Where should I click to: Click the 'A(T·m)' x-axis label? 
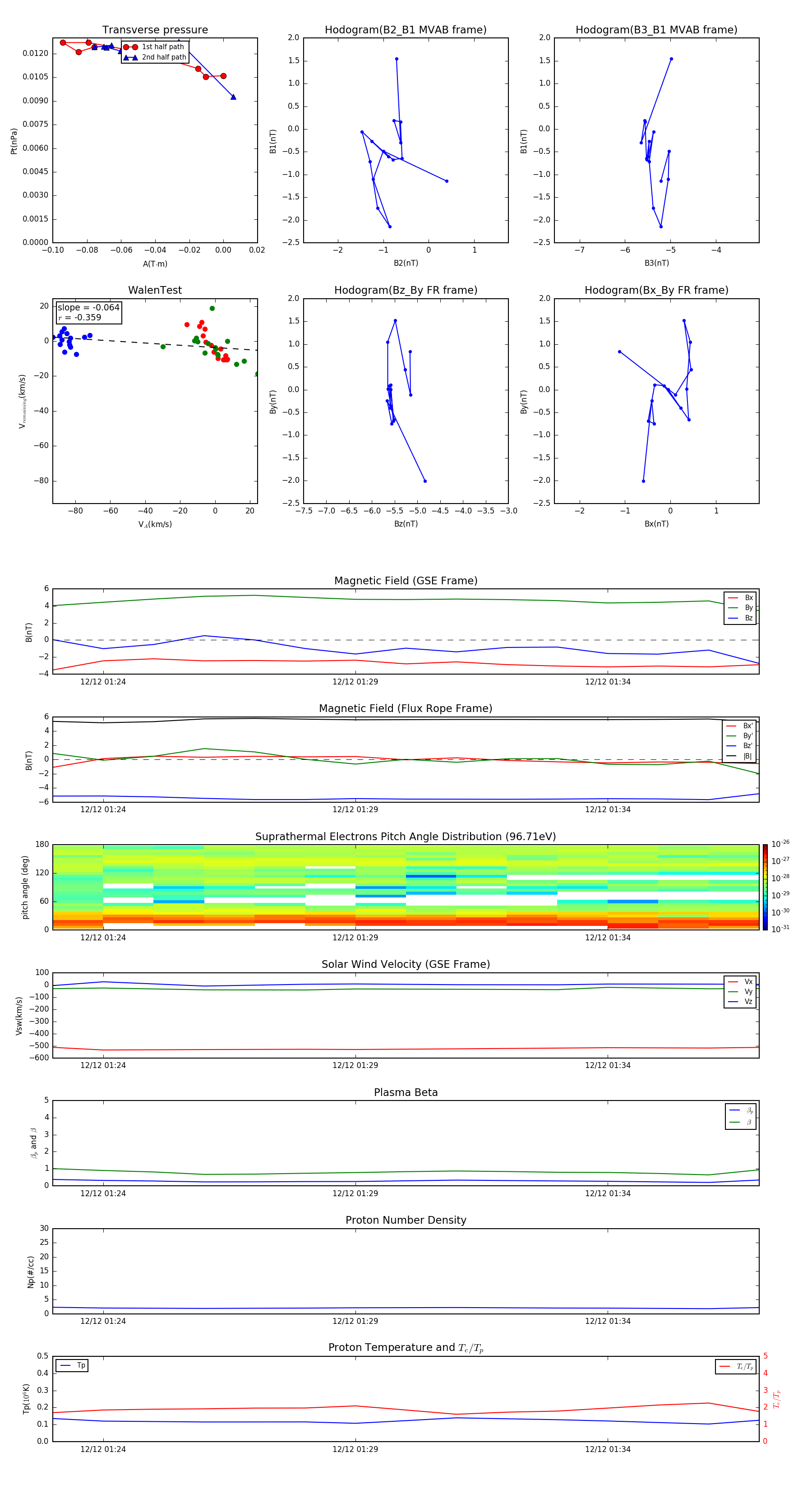155,264
